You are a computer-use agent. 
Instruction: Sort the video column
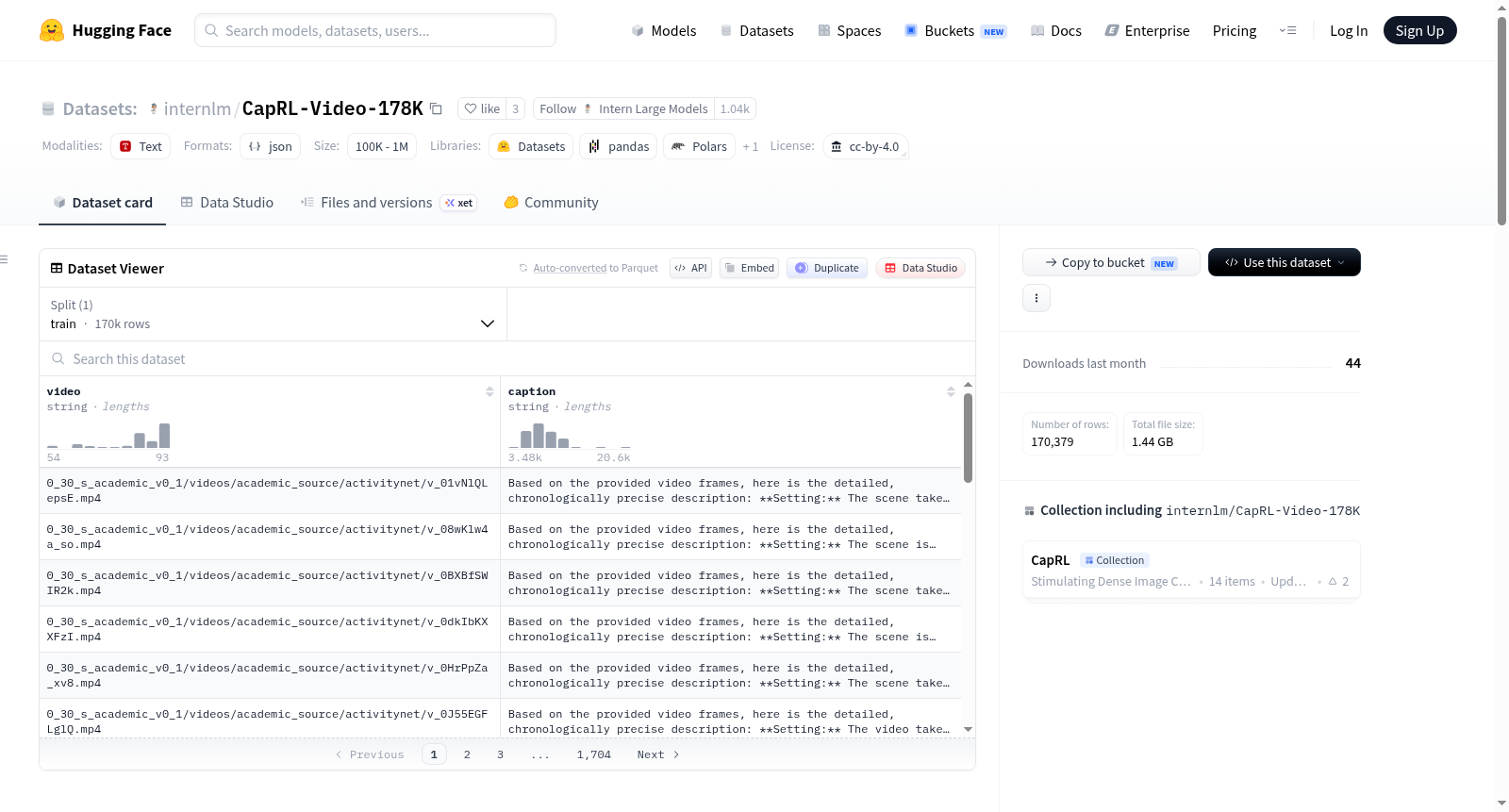click(489, 391)
